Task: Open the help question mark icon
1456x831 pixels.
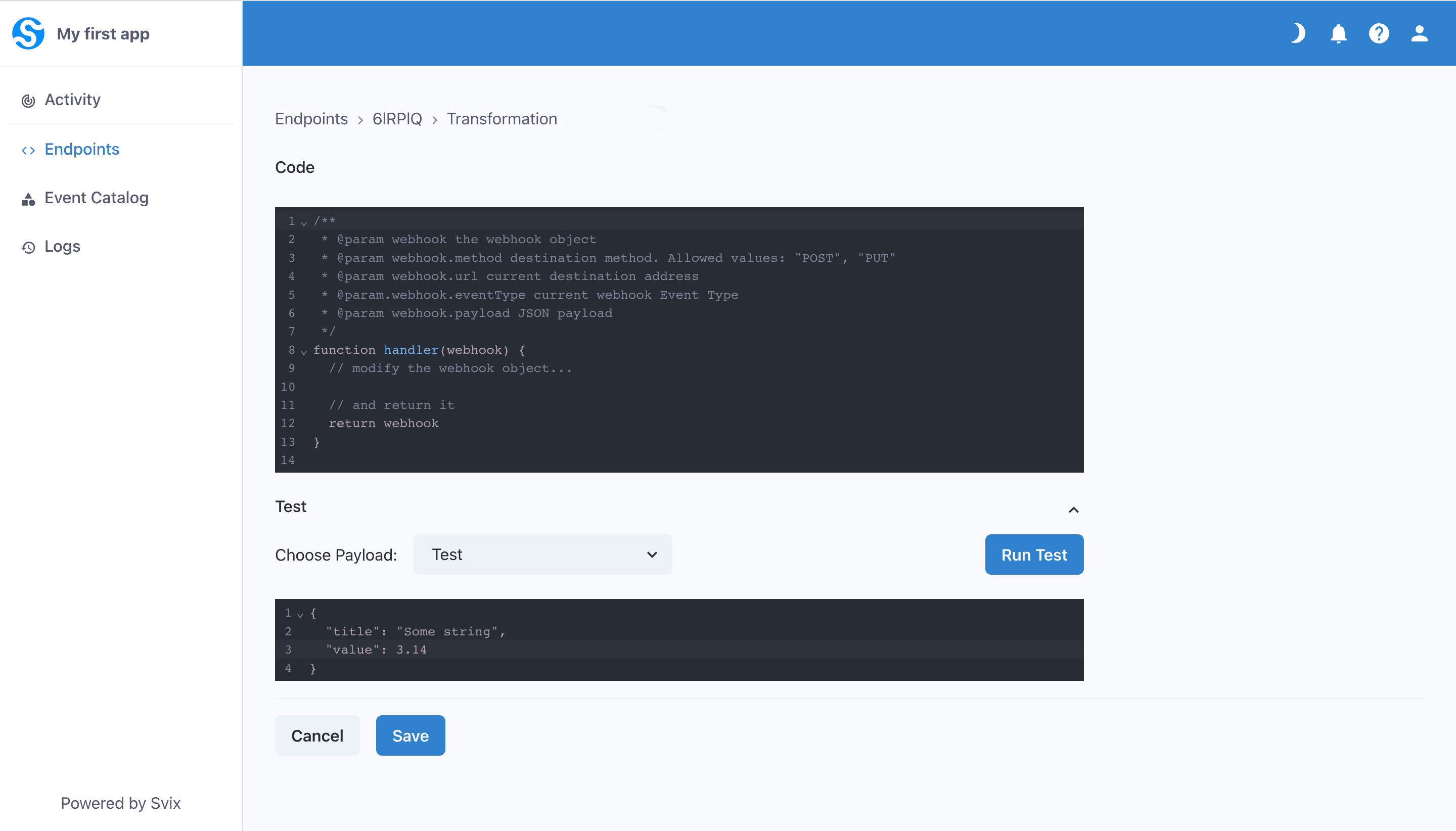Action: 1379,33
